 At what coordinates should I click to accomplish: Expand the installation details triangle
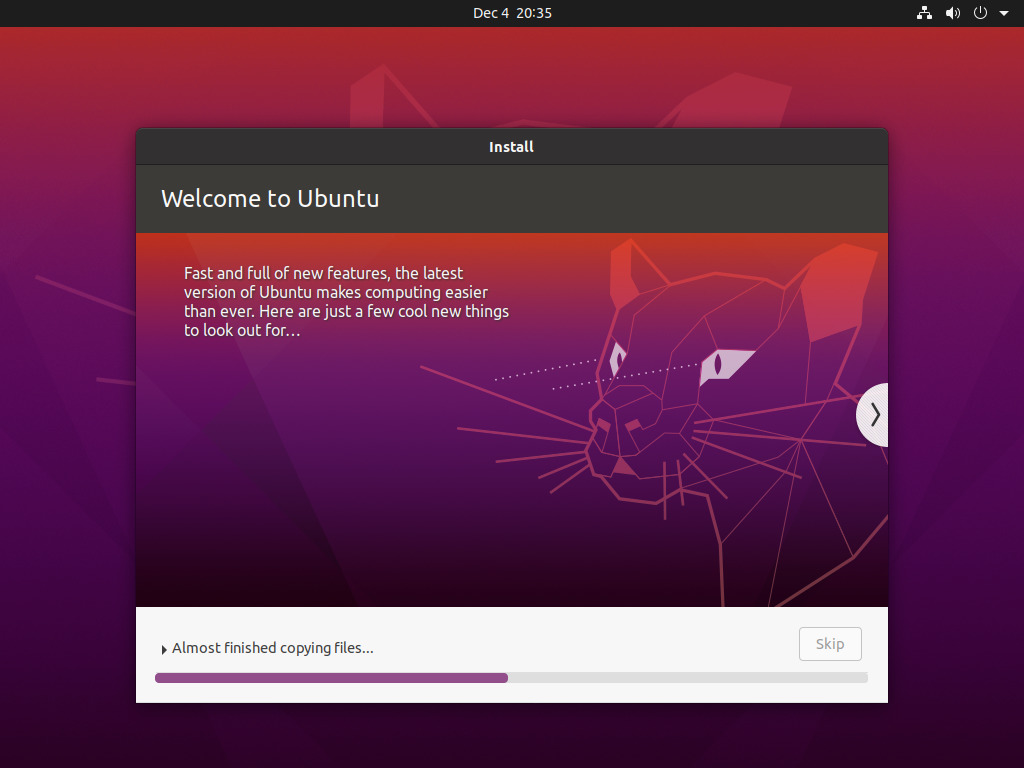click(x=164, y=650)
